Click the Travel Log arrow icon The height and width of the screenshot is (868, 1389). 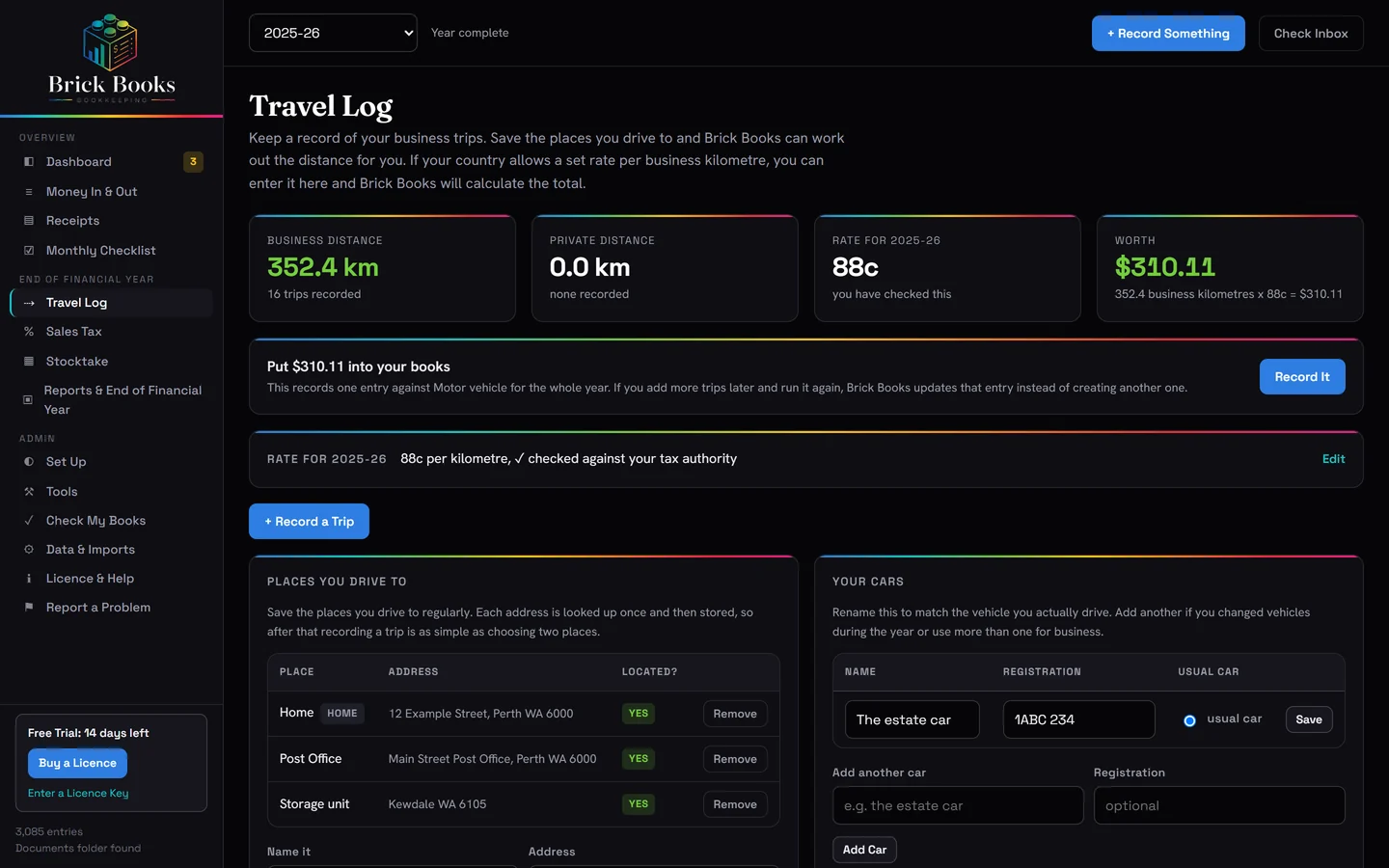pos(29,303)
